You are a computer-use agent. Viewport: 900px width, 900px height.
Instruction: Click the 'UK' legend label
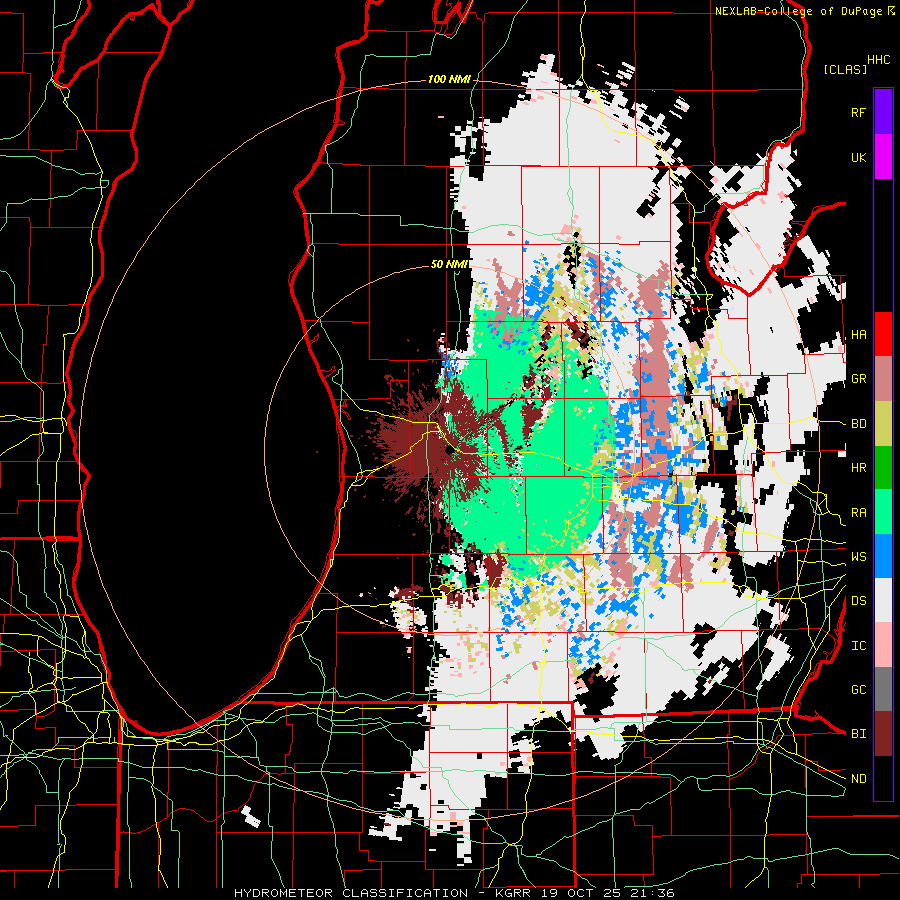(x=858, y=157)
